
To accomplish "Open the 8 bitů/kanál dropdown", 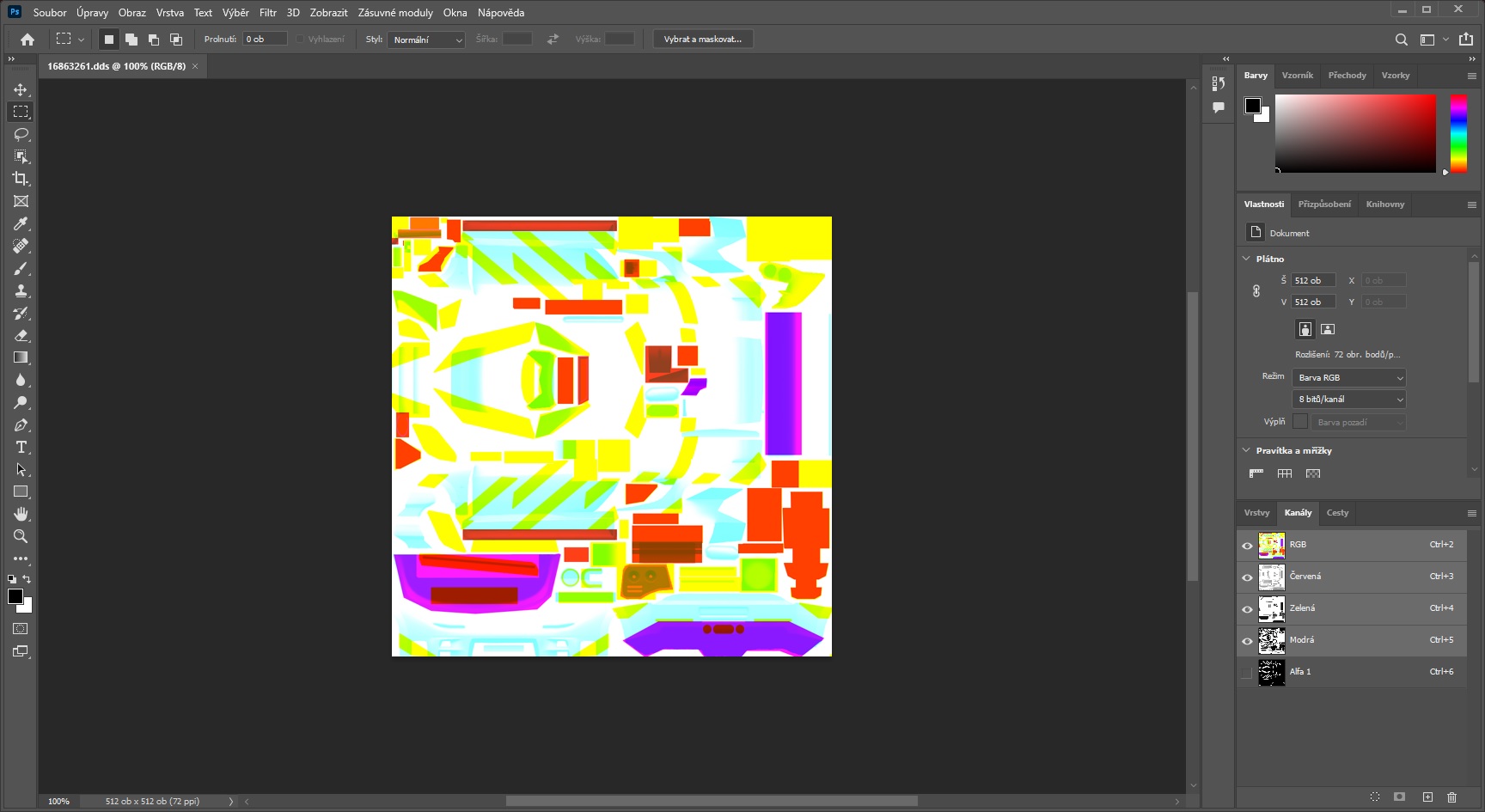I will pyautogui.click(x=1349, y=400).
